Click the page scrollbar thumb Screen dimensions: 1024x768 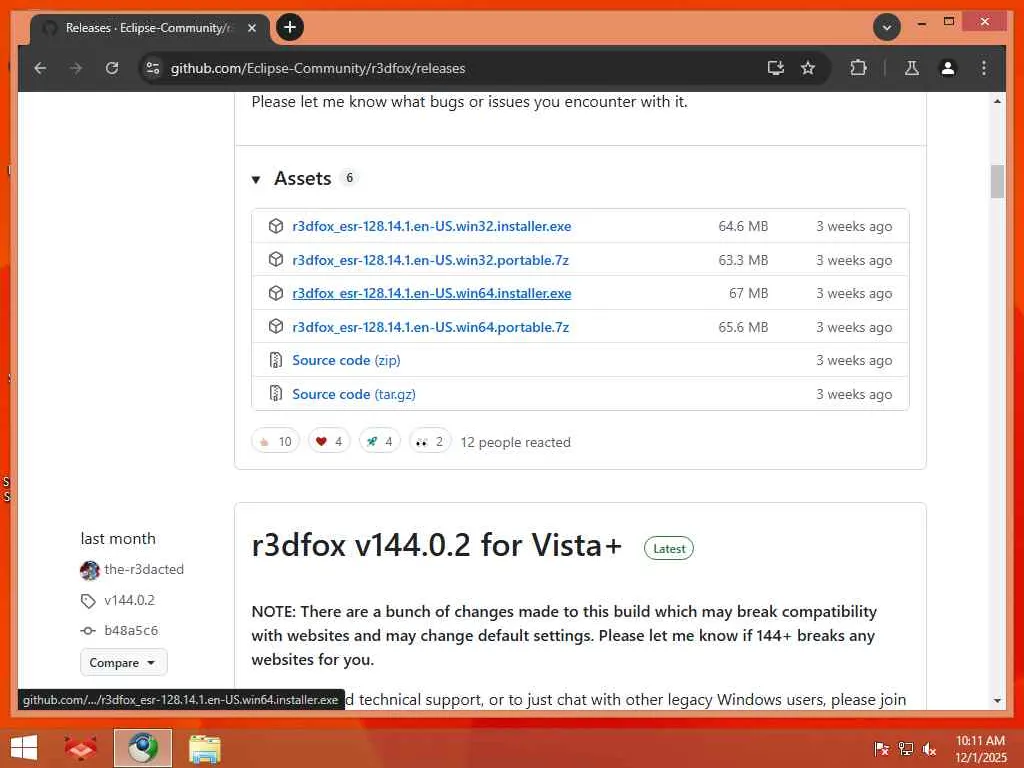(x=997, y=182)
